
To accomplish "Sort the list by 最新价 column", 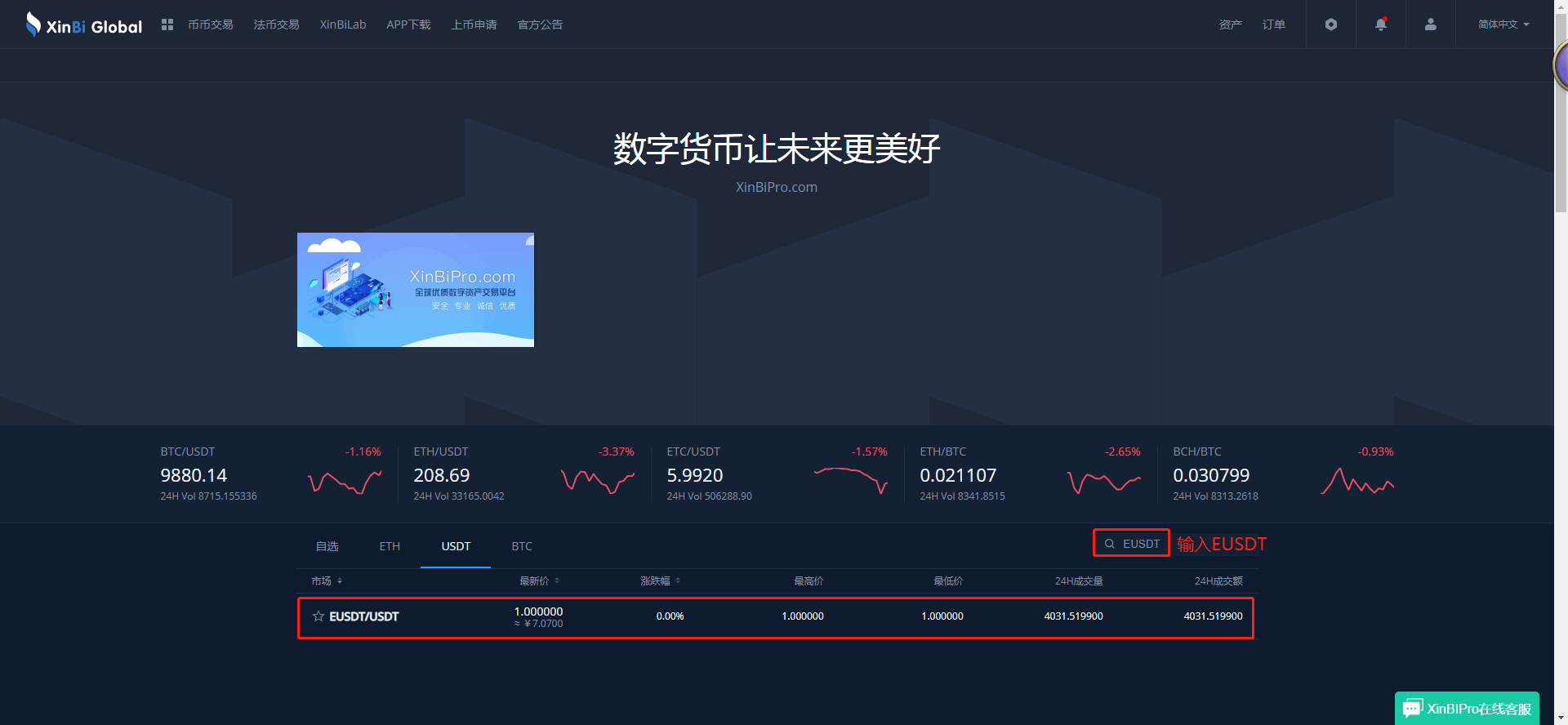I will tap(540, 581).
